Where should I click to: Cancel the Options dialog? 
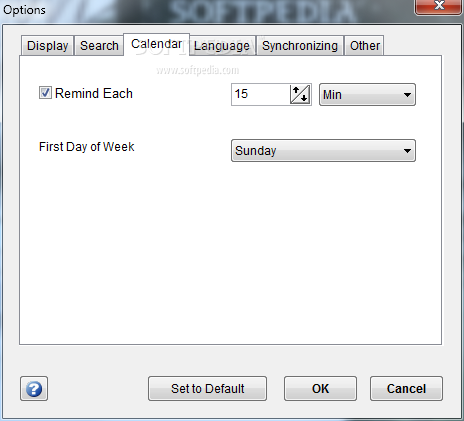coord(406,389)
